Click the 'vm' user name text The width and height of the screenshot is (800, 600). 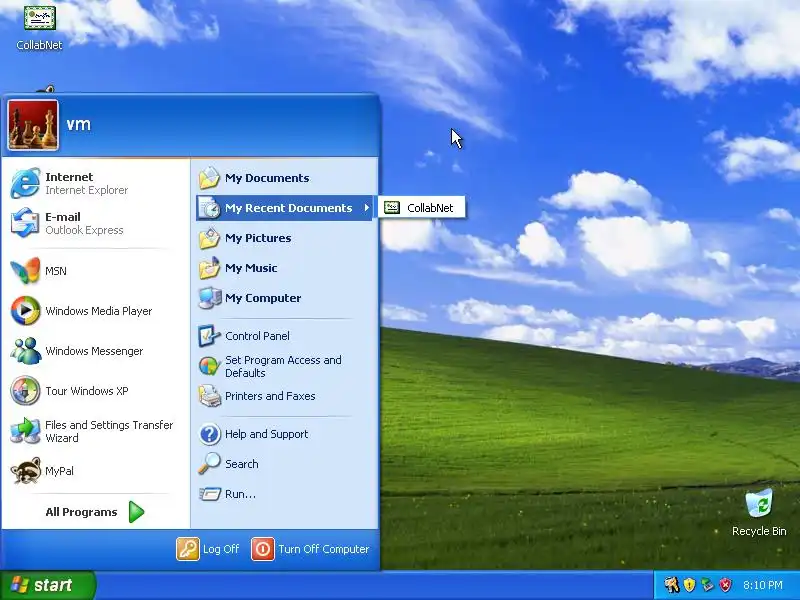tap(79, 124)
